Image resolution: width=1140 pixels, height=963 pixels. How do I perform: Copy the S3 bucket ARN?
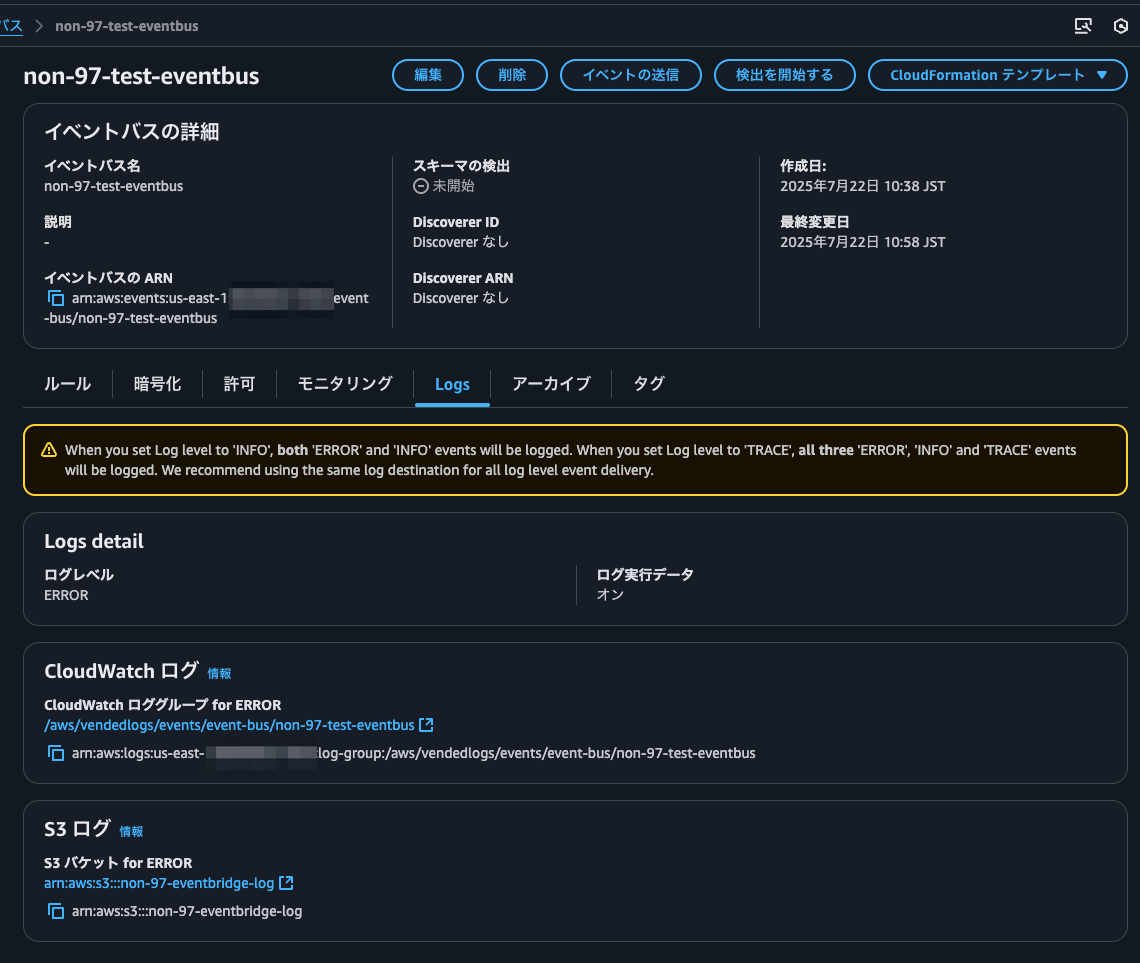point(56,911)
